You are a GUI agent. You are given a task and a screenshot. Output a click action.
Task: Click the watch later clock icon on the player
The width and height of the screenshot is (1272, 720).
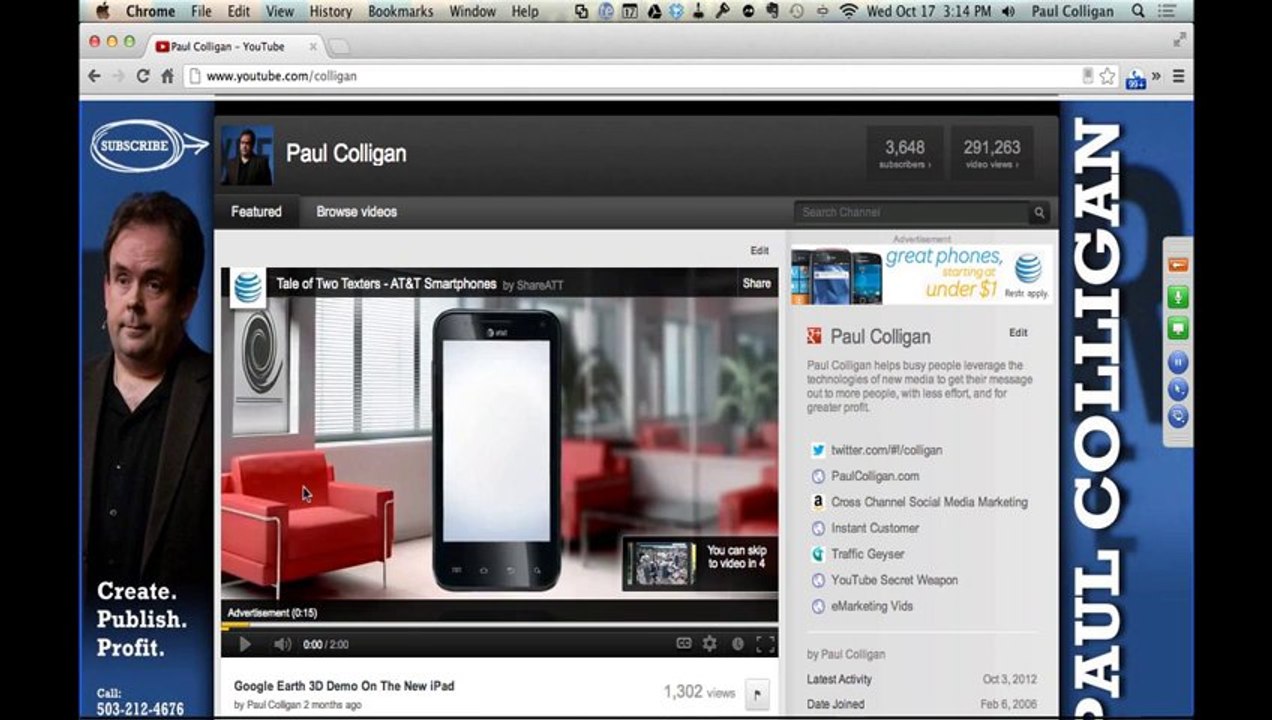point(738,644)
